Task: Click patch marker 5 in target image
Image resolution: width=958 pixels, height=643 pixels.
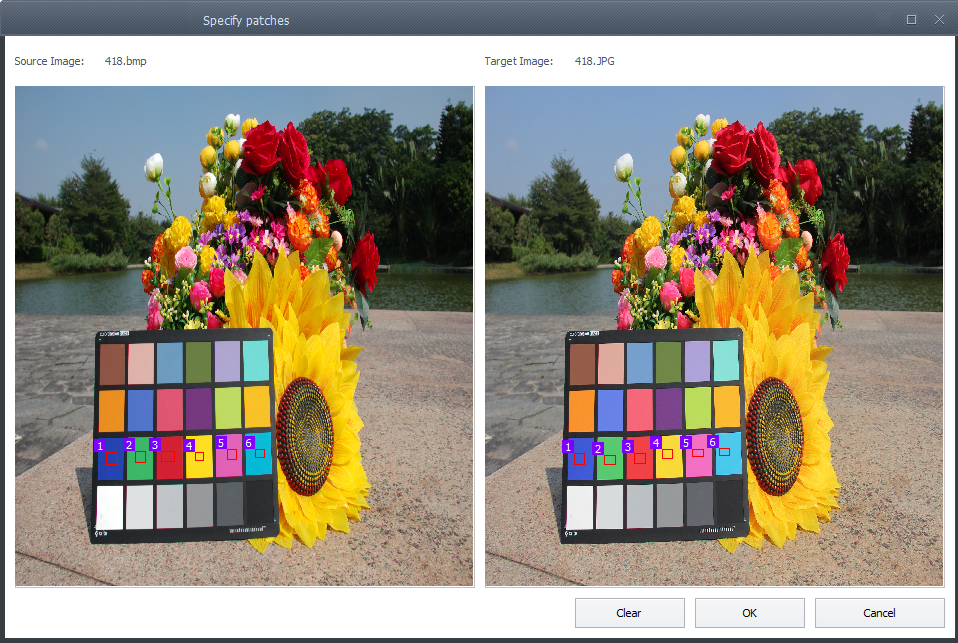Action: [698, 453]
